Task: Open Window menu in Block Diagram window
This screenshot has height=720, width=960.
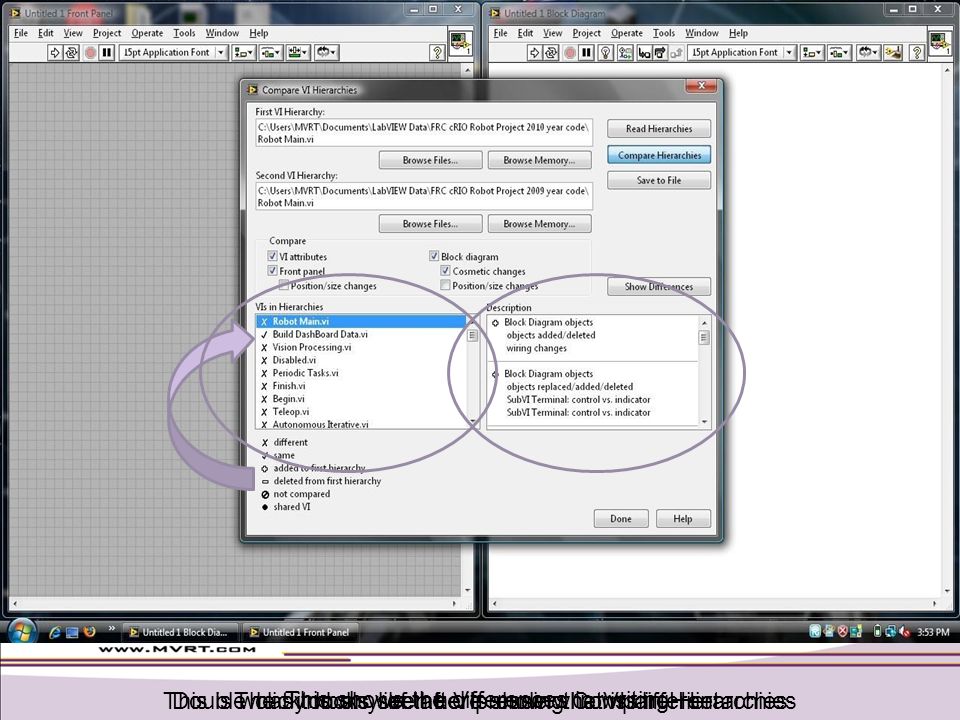Action: coord(702,33)
